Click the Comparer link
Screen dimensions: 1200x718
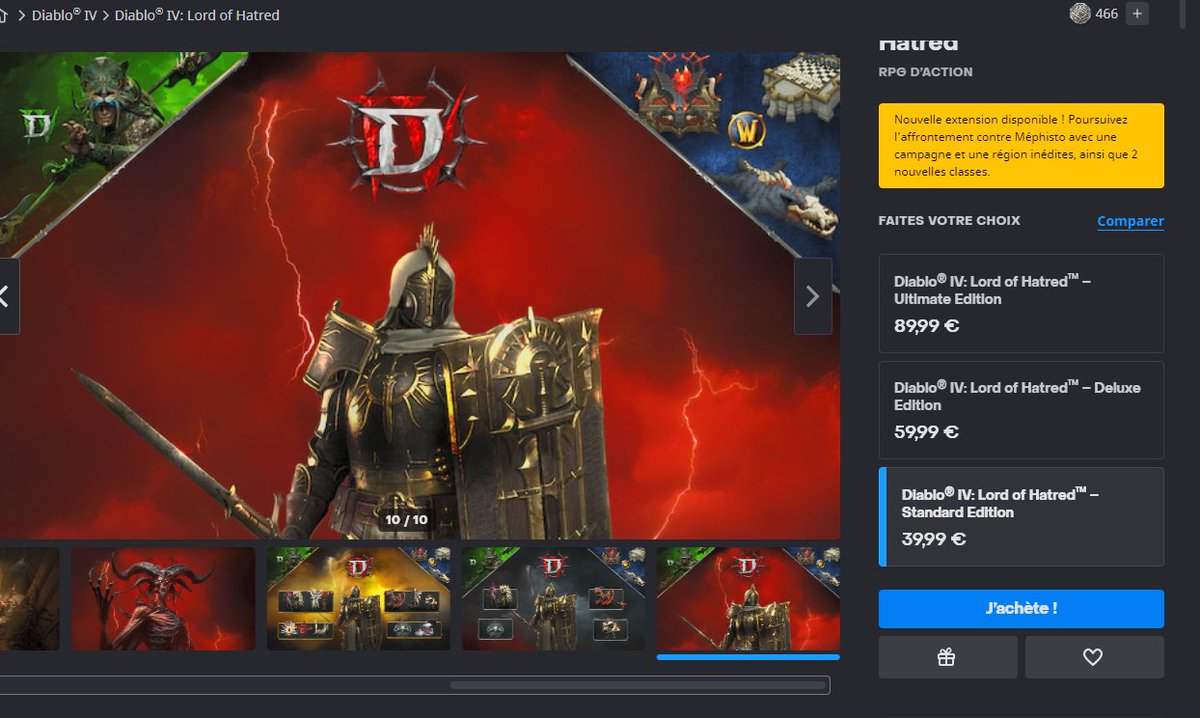pos(1130,221)
